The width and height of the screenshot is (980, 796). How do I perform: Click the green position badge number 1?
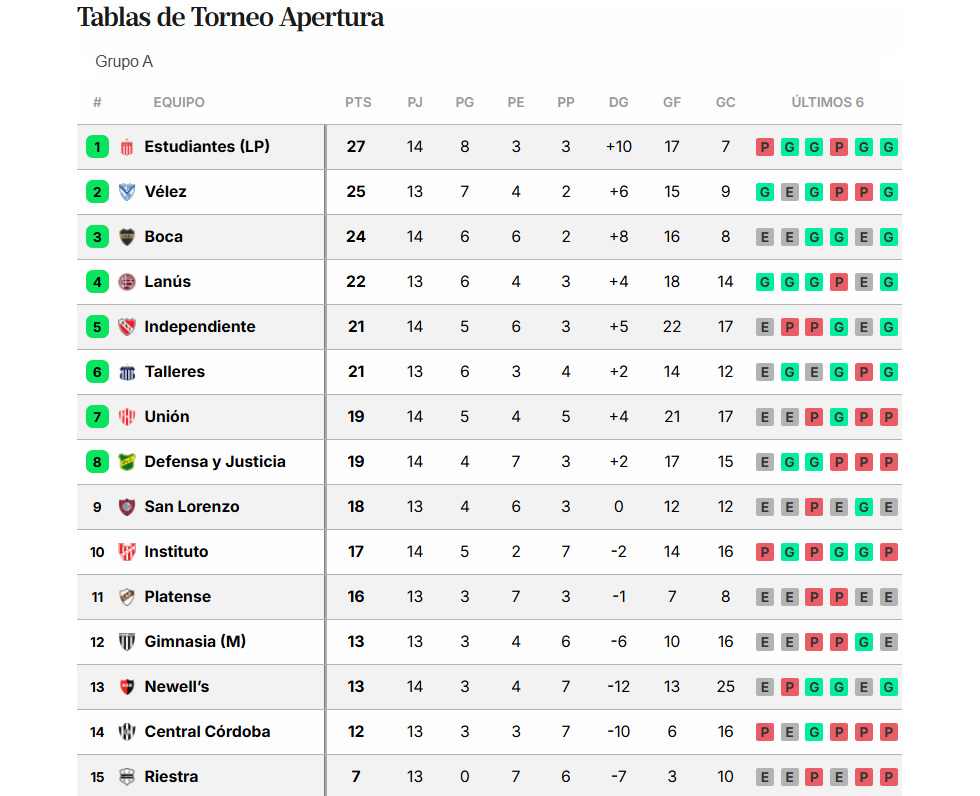click(x=97, y=147)
